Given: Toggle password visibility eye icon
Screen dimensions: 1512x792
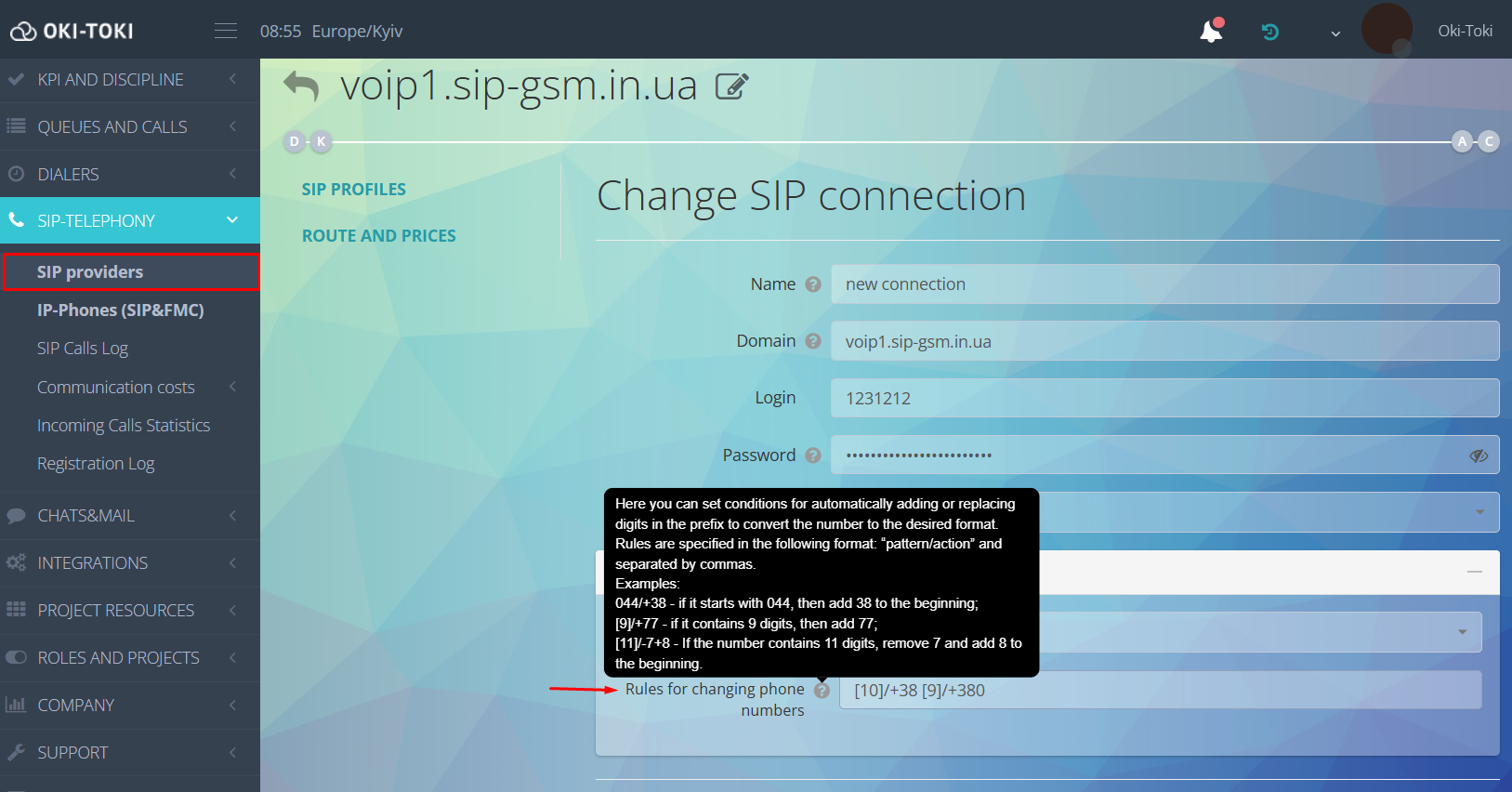Looking at the screenshot, I should tap(1479, 455).
